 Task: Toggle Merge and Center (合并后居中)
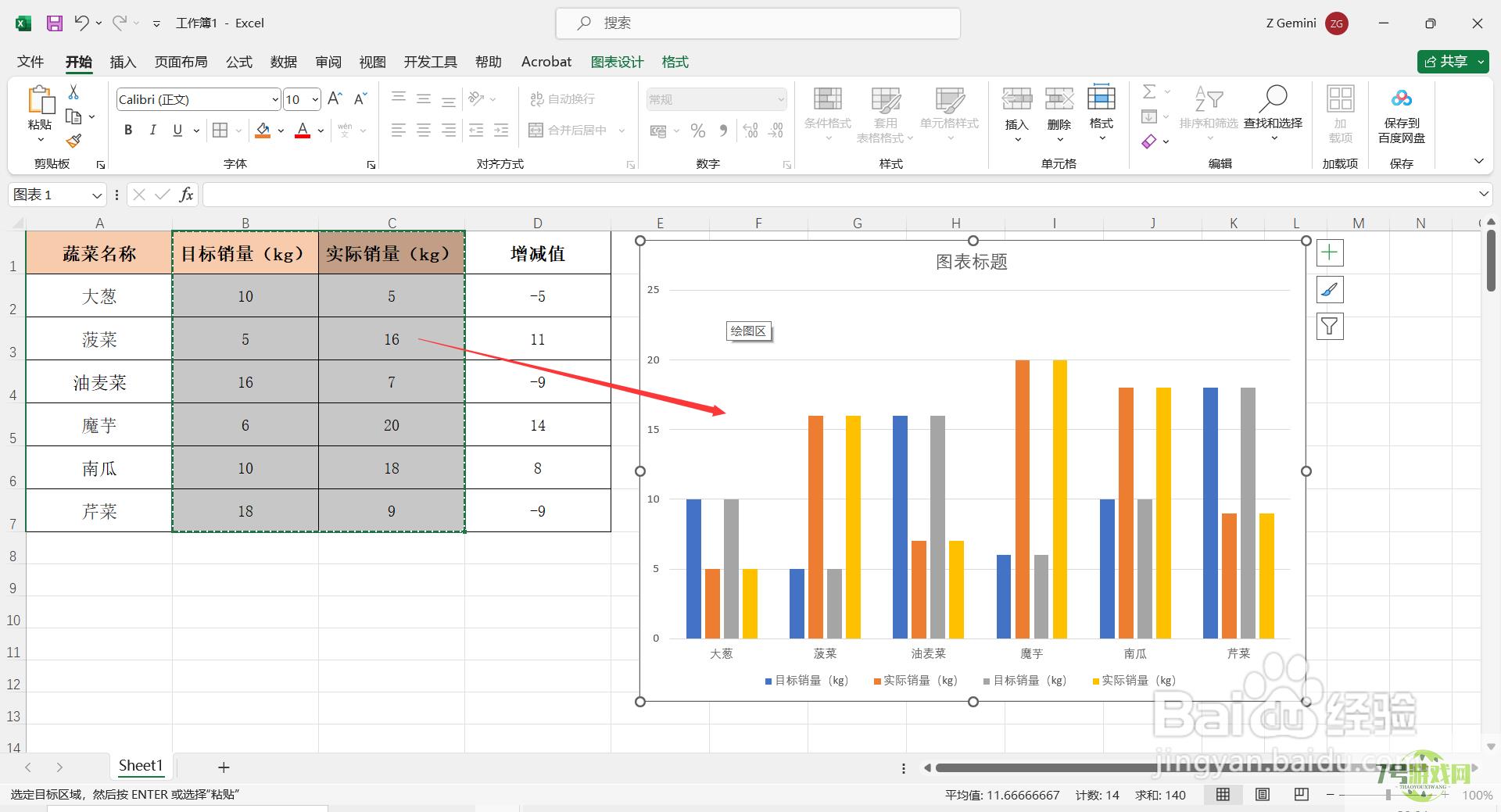pyautogui.click(x=568, y=131)
